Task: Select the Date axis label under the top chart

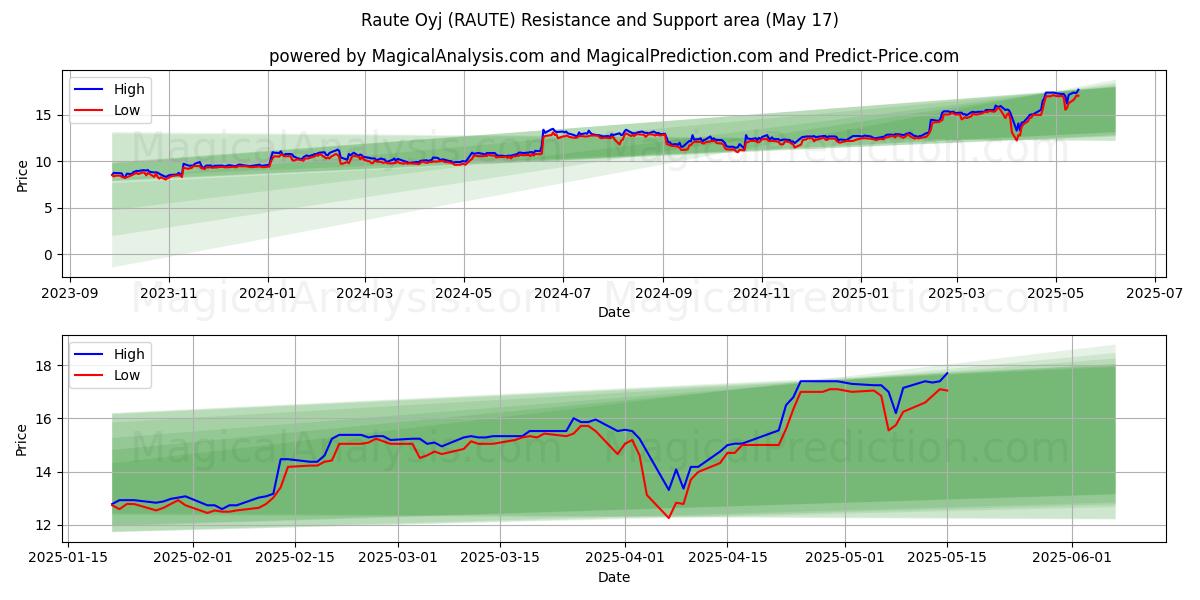Action: coord(614,313)
